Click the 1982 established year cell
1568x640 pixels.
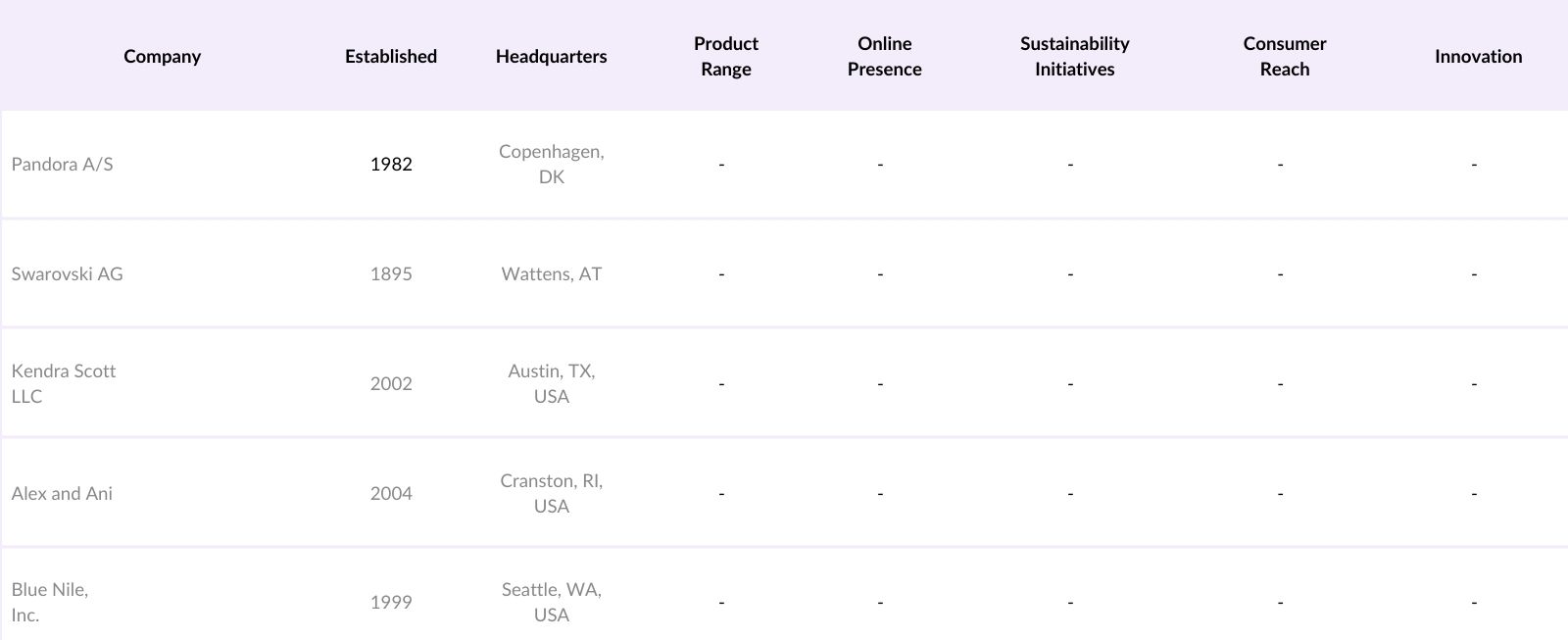(391, 165)
